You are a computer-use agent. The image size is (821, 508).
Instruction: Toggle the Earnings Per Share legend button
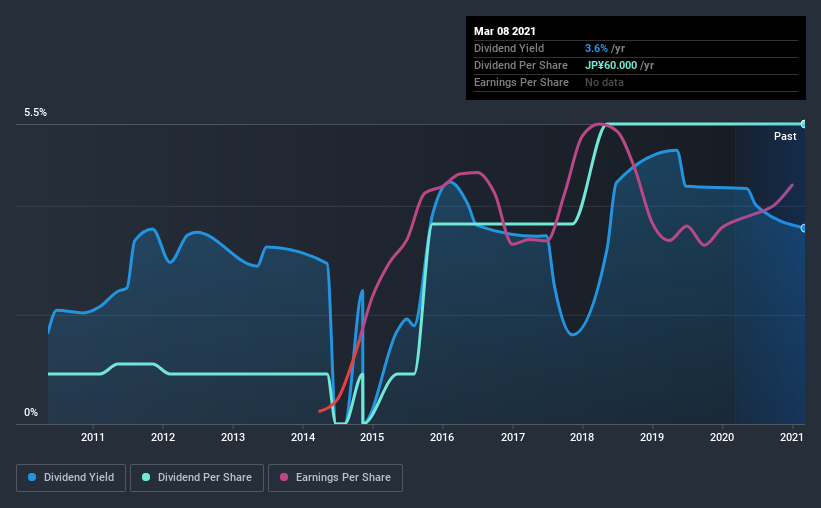(x=335, y=478)
